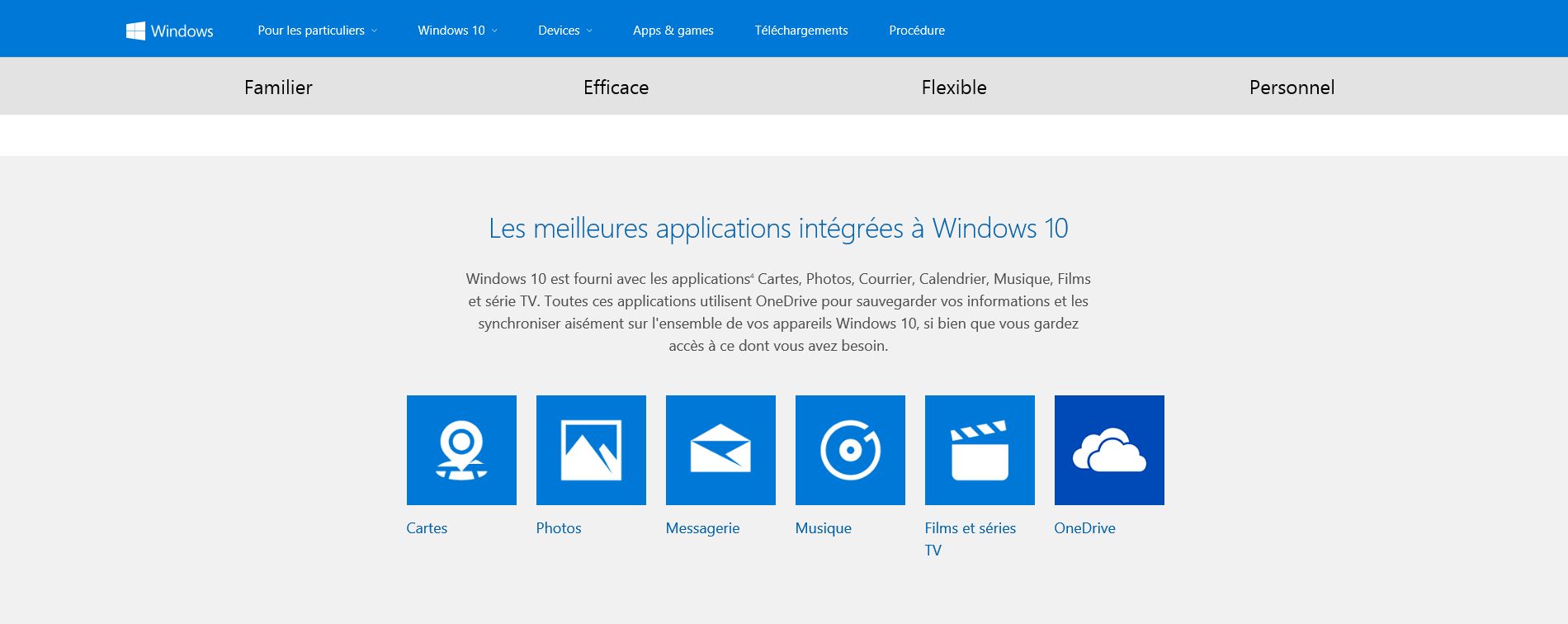Switch to the Efficace tab
This screenshot has width=1568, height=624.
click(616, 87)
